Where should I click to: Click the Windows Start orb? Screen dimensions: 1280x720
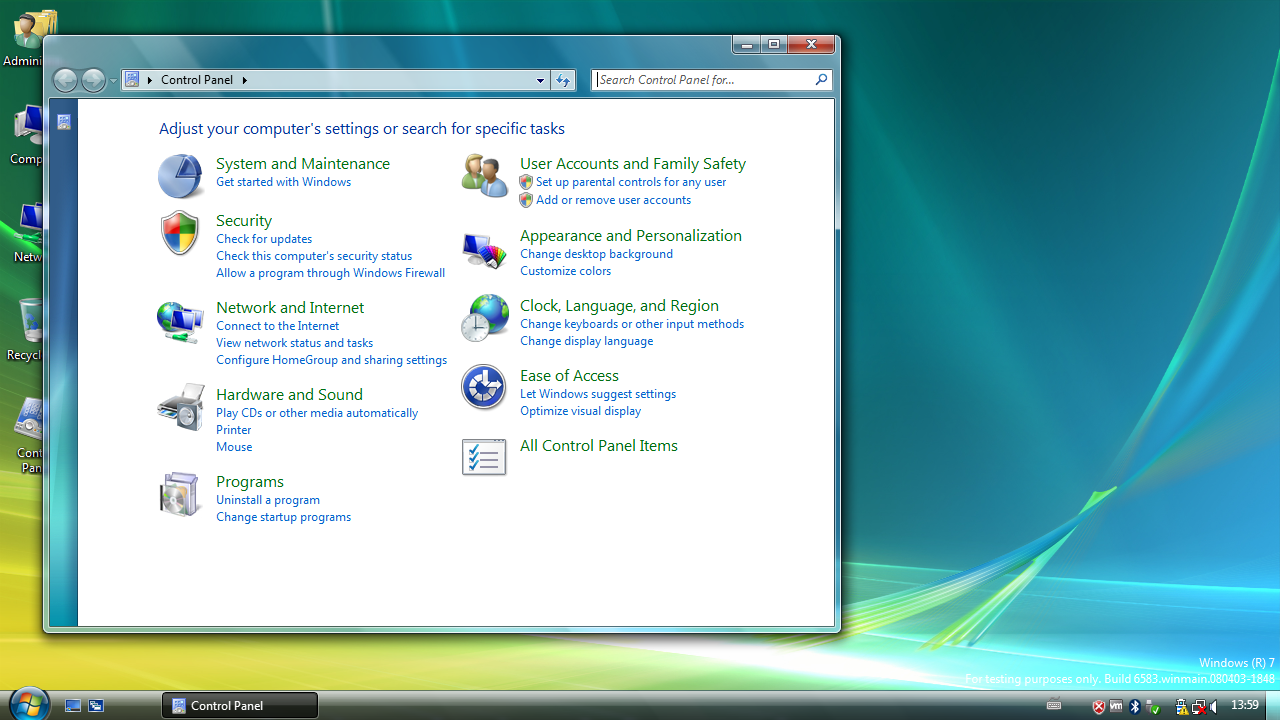[x=28, y=703]
